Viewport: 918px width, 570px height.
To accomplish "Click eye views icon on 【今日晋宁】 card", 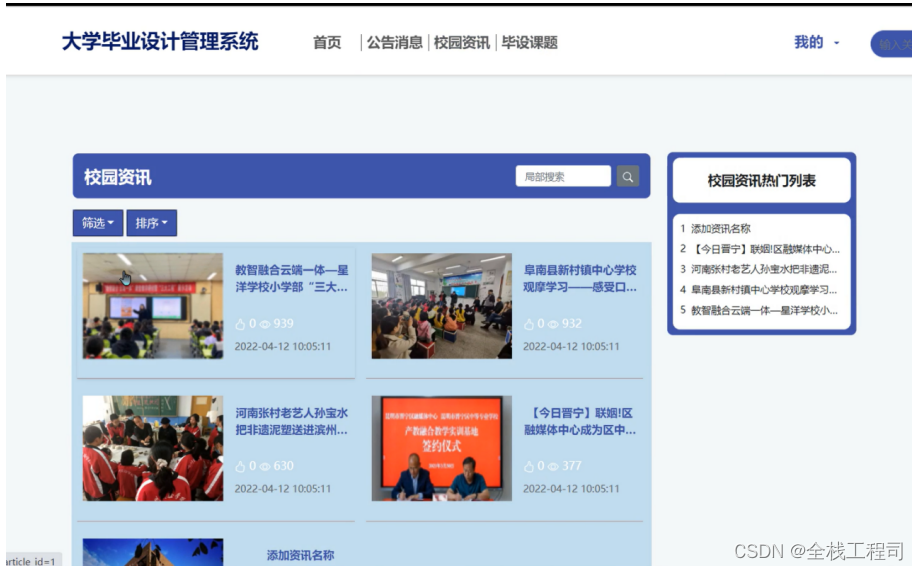I will 553,466.
